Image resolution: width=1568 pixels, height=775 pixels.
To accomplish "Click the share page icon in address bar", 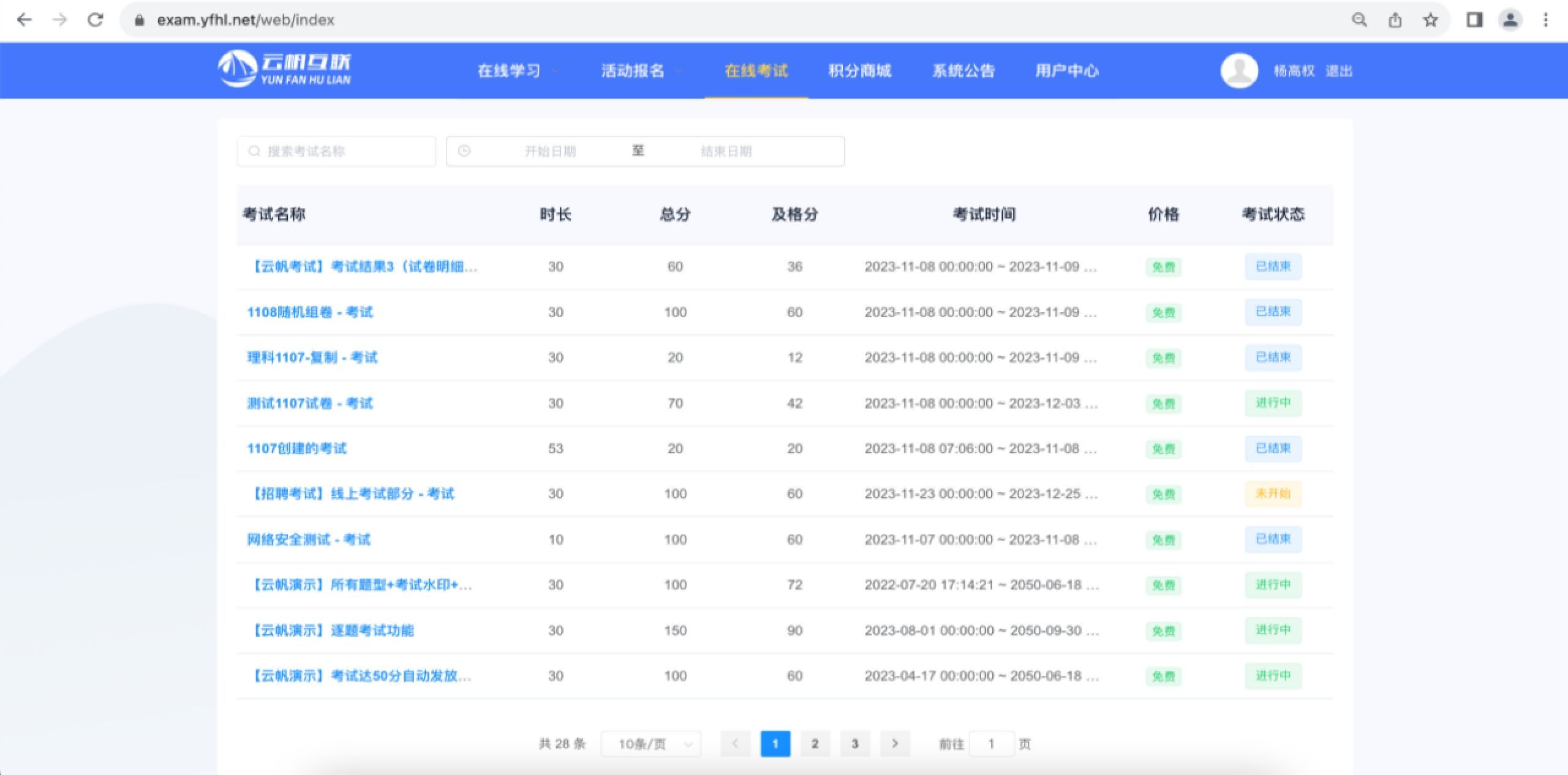I will click(x=1395, y=20).
